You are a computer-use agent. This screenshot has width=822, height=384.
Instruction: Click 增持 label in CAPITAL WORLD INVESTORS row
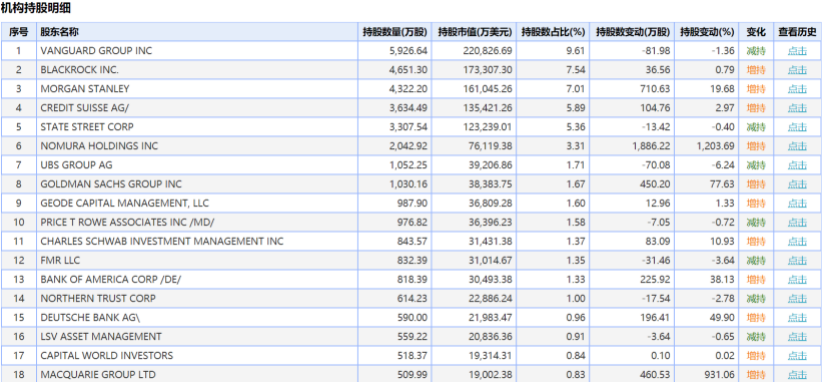click(x=756, y=356)
